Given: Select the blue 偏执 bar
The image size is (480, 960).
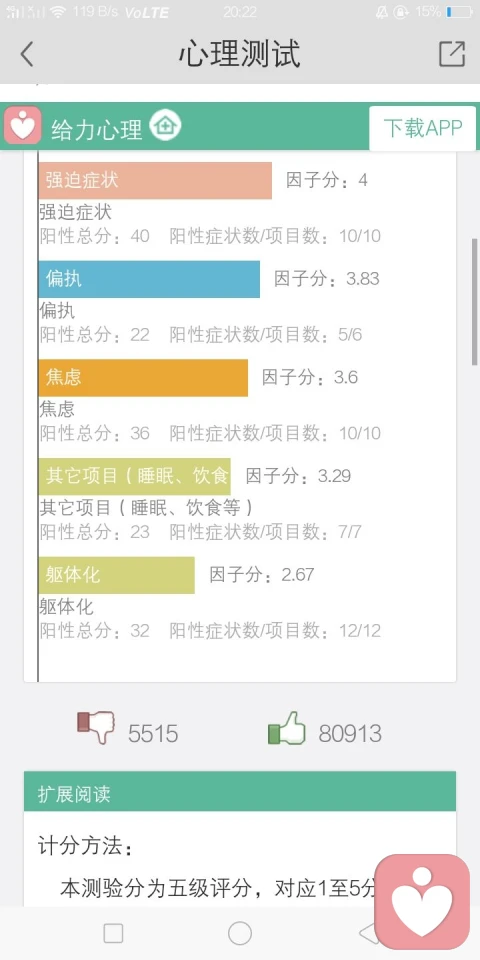Looking at the screenshot, I should pyautogui.click(x=149, y=279).
